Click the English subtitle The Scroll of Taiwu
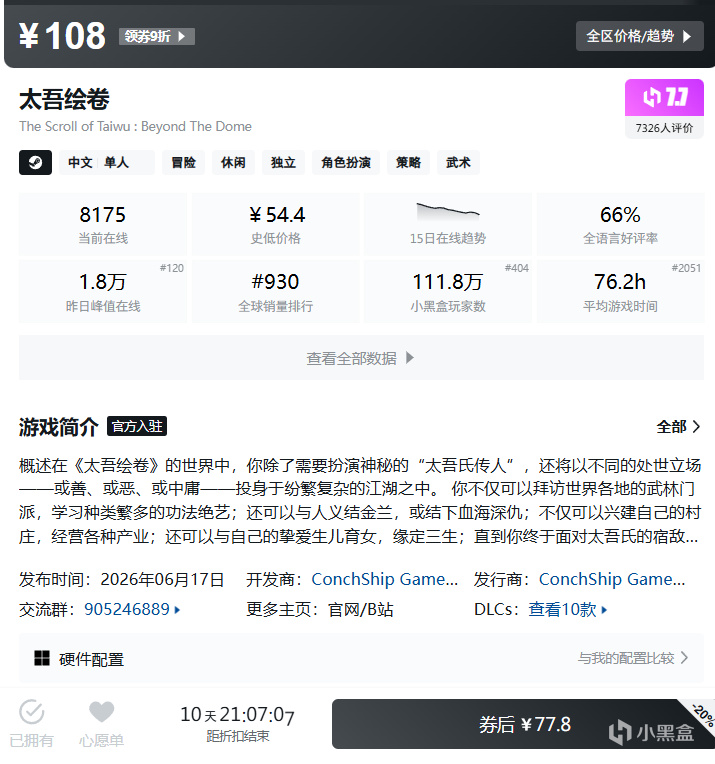Screen dimensions: 715x764 (135, 126)
